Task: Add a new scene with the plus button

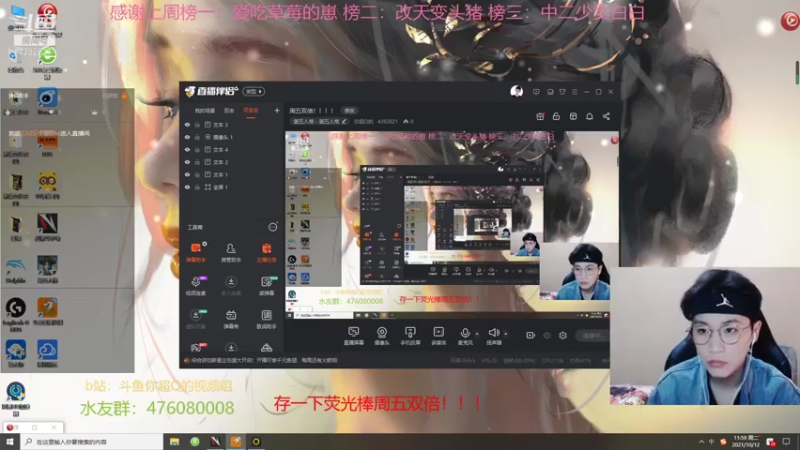Action: (277, 110)
